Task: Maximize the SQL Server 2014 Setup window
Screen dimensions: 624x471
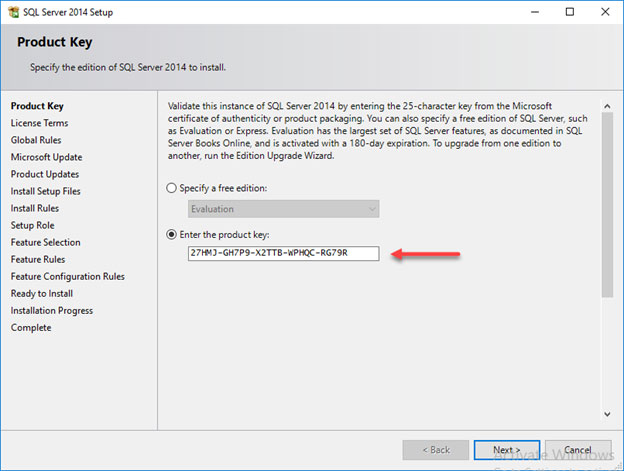Action: (x=570, y=12)
